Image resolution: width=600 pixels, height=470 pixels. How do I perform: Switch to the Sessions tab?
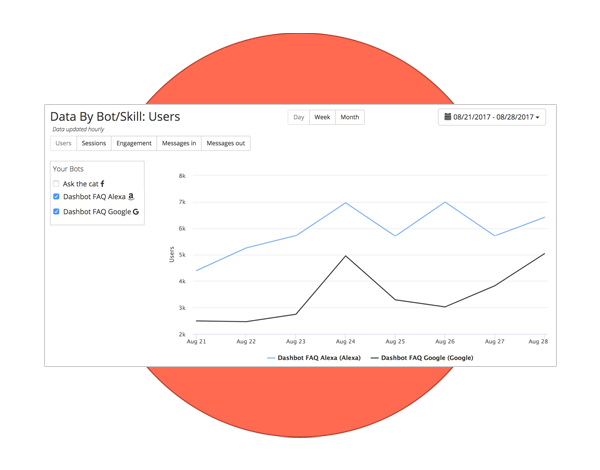94,143
